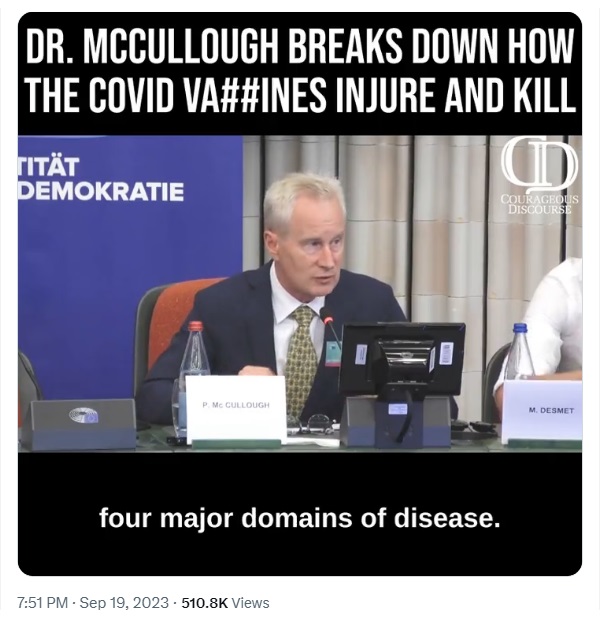Screen dimensions: 605x630
Task: Click the DEMOKRATIE text on blue banner
Action: point(101,192)
